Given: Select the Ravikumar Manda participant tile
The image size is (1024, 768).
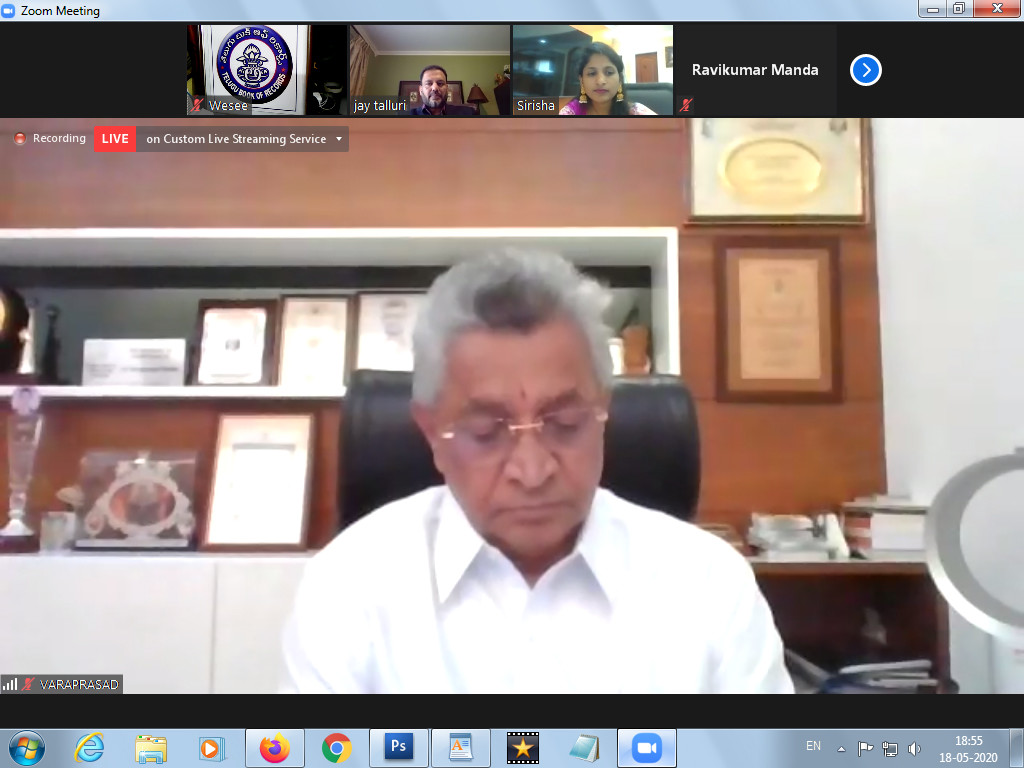Looking at the screenshot, I should click(755, 70).
